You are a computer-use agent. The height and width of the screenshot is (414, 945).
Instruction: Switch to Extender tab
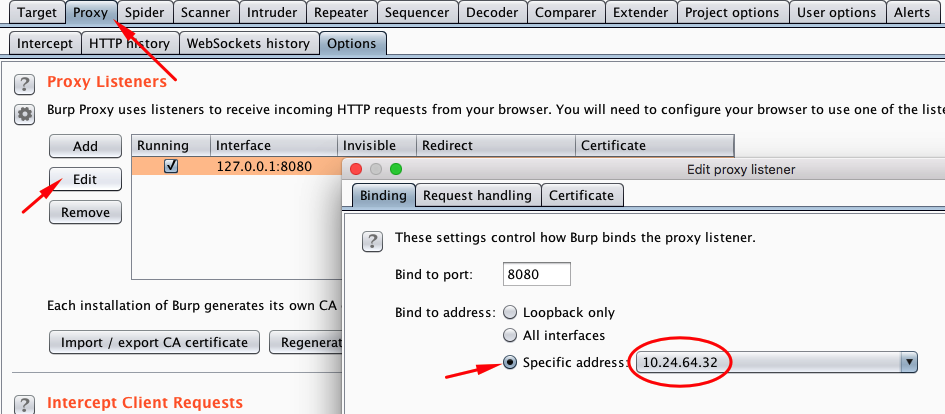click(x=641, y=12)
